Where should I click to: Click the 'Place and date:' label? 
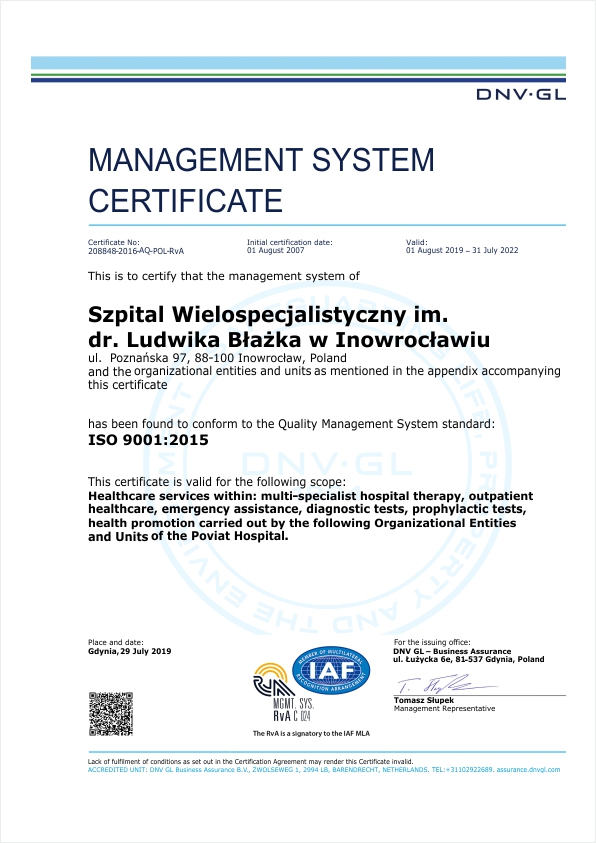[116, 642]
